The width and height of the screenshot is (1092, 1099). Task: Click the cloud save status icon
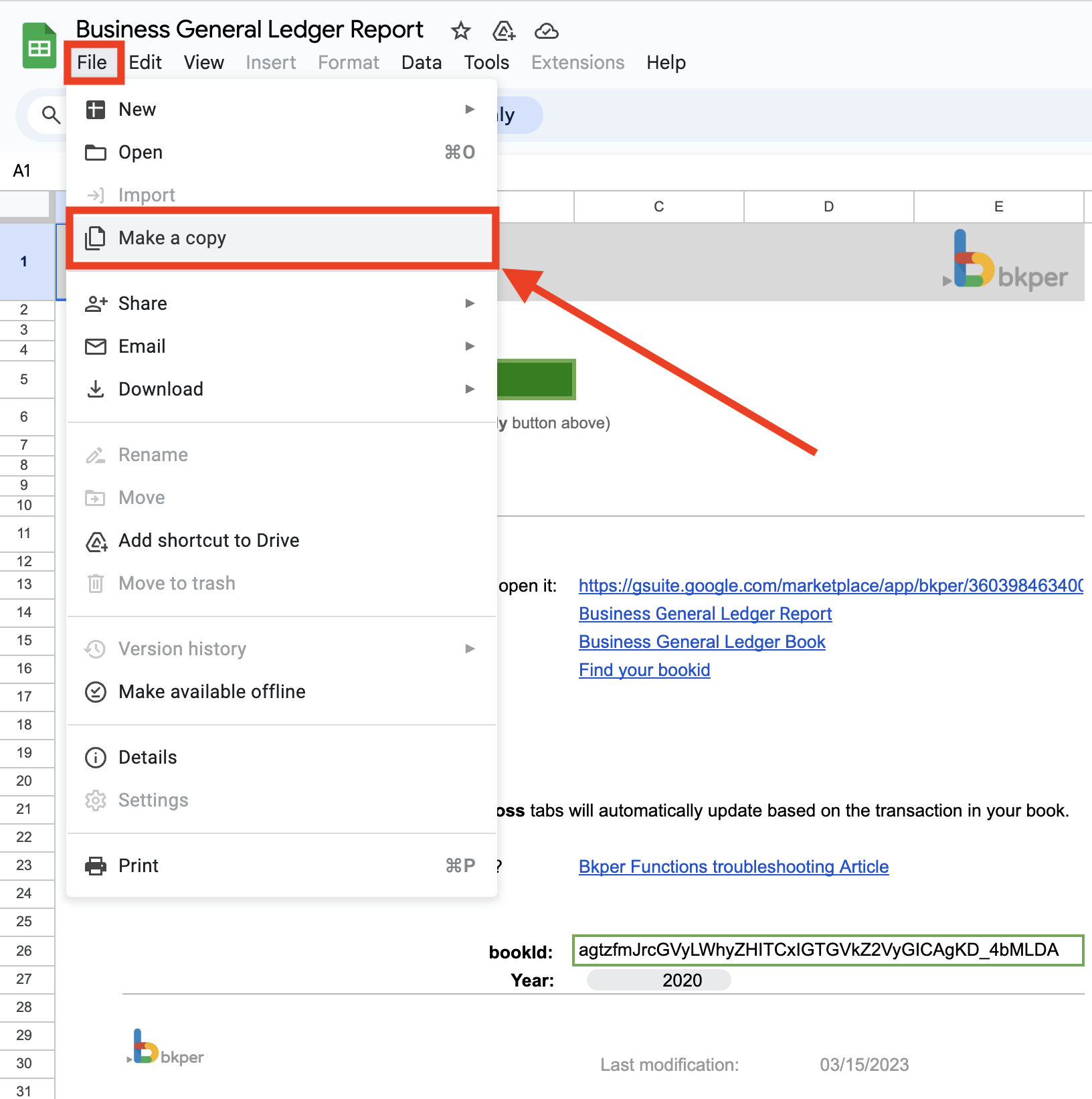pos(546,31)
